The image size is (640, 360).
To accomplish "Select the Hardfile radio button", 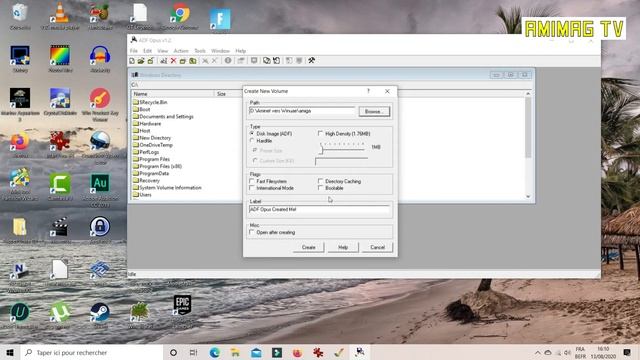I will 252,140.
